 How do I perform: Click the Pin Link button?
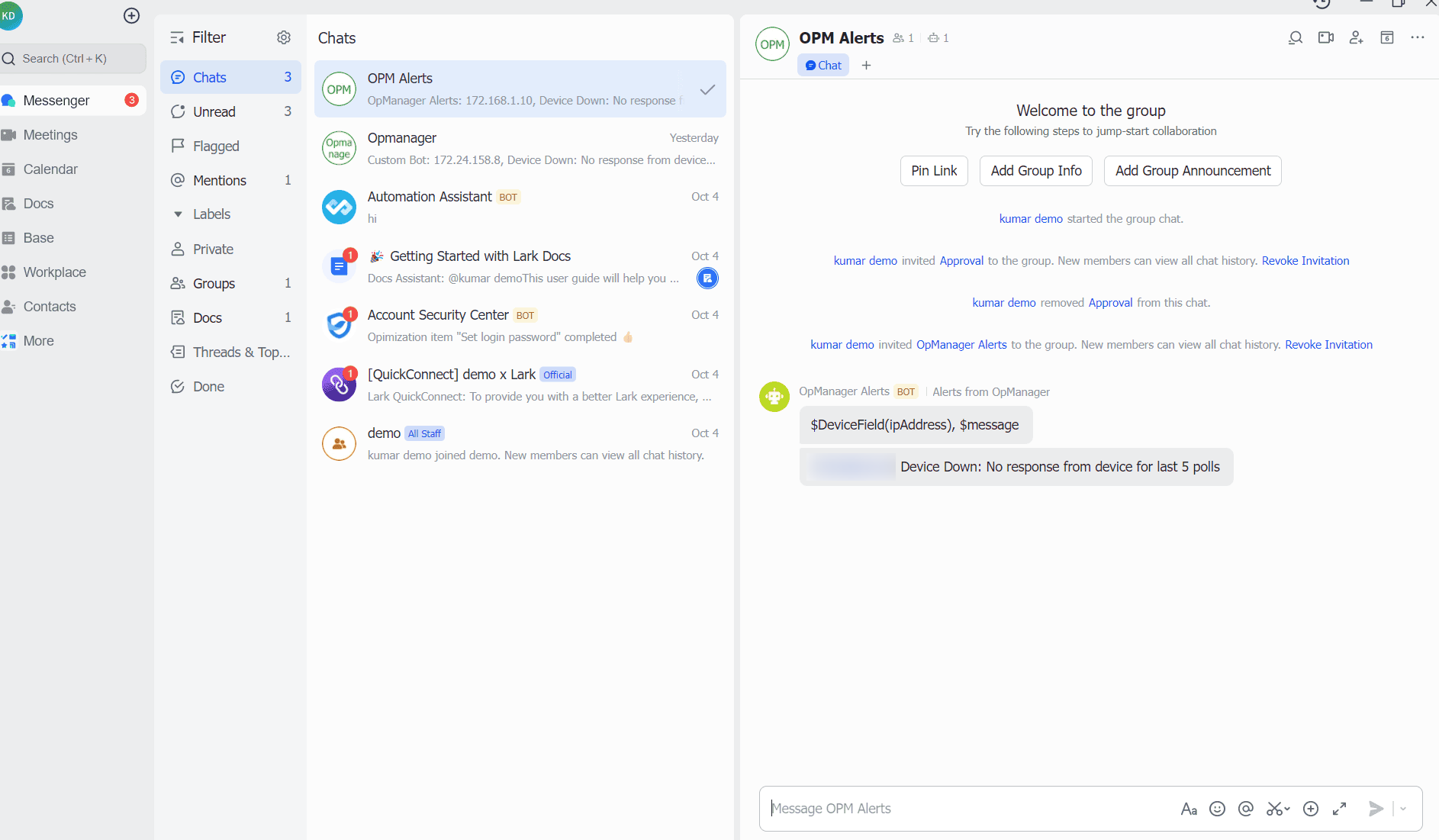[x=933, y=170]
